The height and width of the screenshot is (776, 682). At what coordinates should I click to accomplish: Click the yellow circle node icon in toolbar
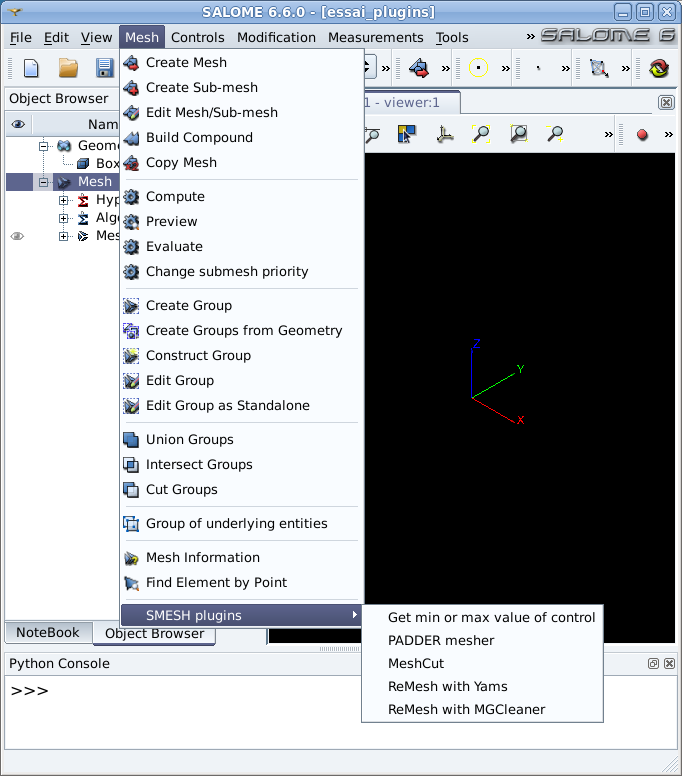[479, 68]
